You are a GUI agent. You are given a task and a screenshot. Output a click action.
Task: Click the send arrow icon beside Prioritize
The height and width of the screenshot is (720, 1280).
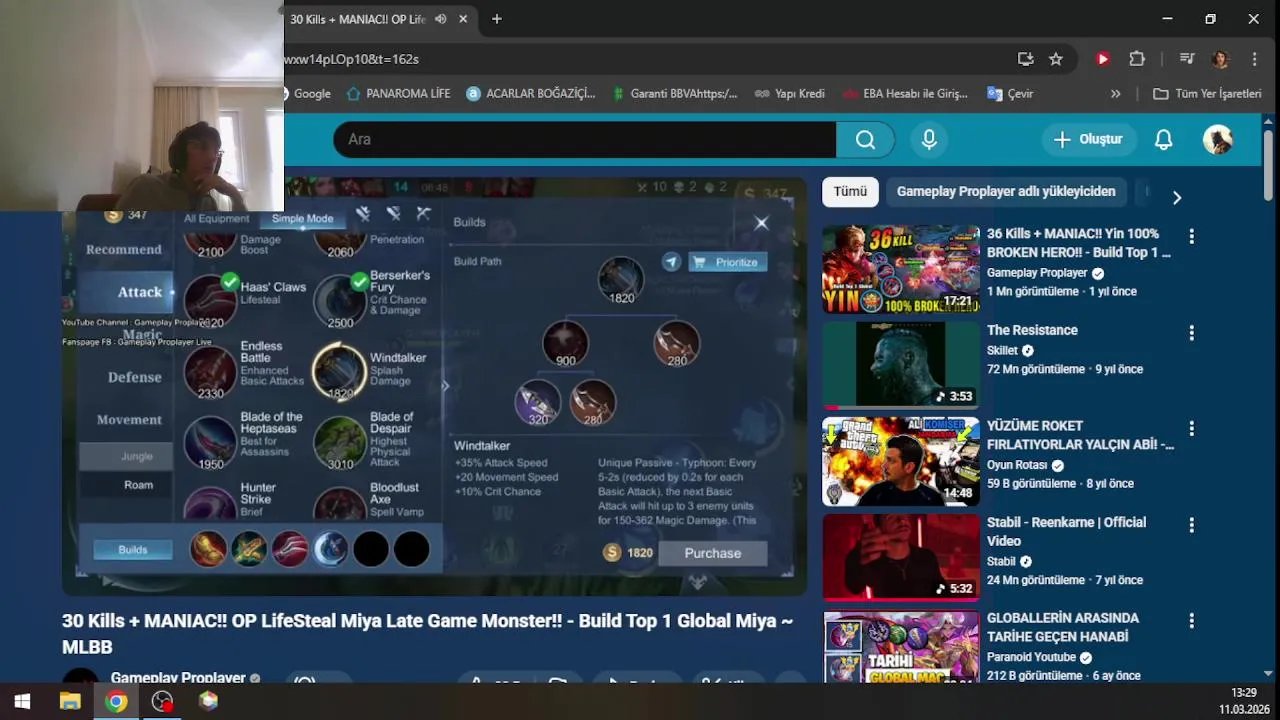pyautogui.click(x=671, y=262)
